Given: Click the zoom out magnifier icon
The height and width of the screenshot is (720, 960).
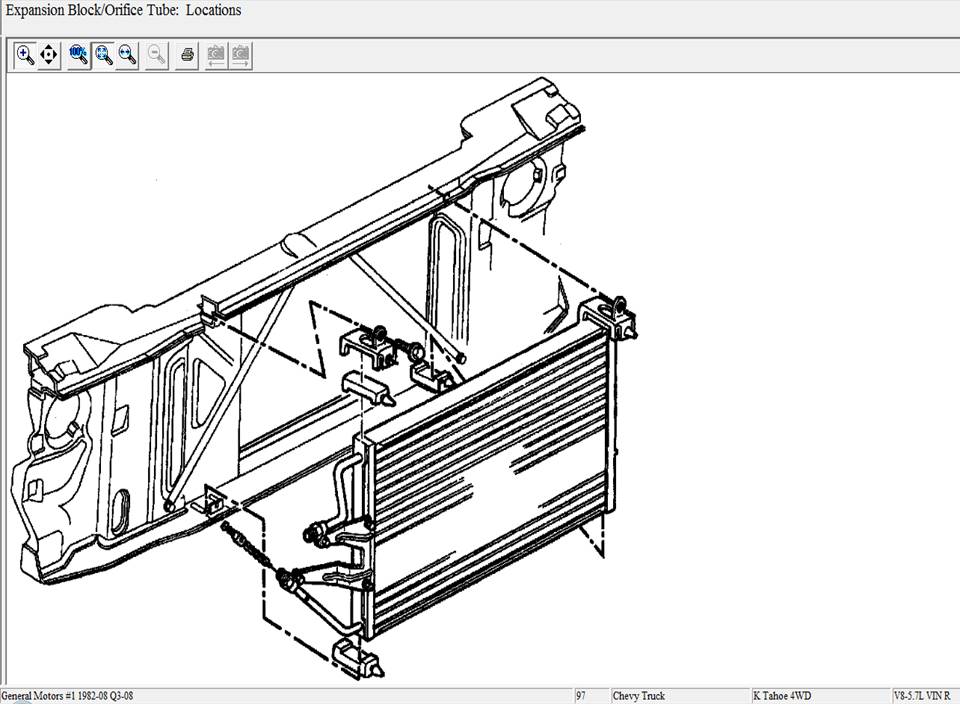Looking at the screenshot, I should (x=156, y=55).
